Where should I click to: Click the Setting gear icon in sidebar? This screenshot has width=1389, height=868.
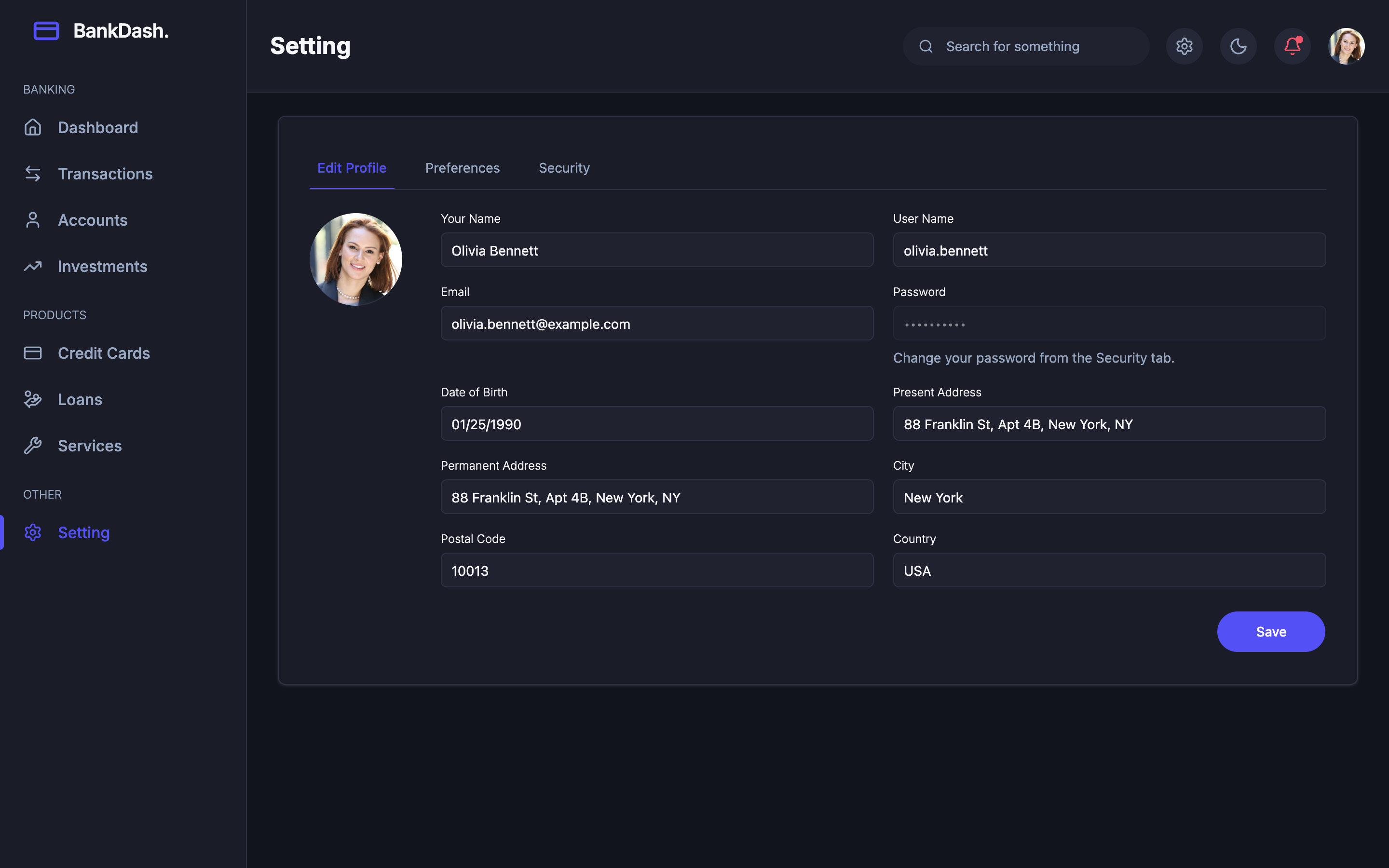coord(33,532)
